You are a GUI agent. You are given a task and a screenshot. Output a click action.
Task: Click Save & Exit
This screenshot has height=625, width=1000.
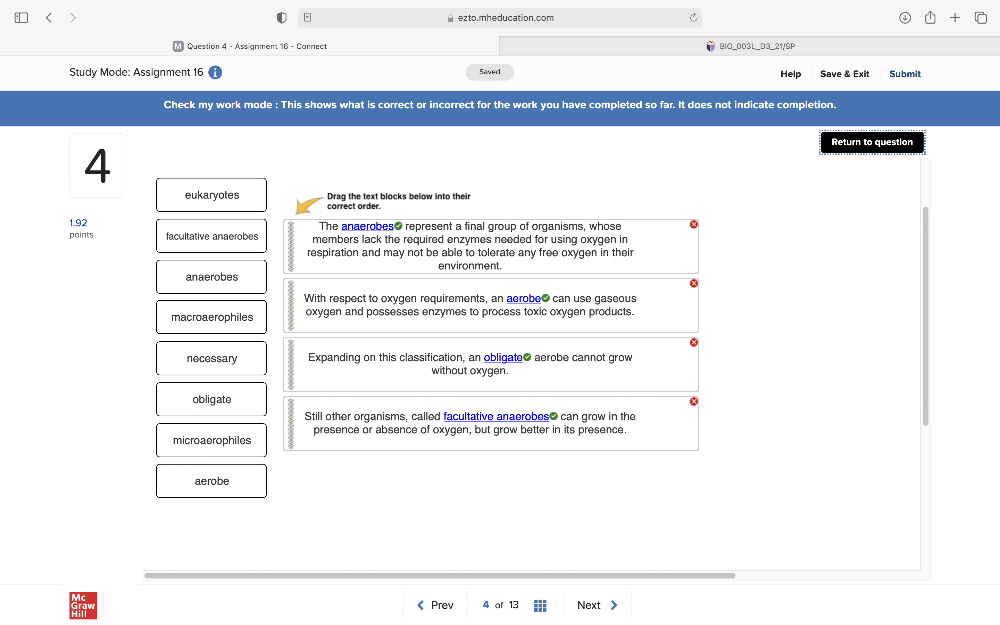click(844, 74)
